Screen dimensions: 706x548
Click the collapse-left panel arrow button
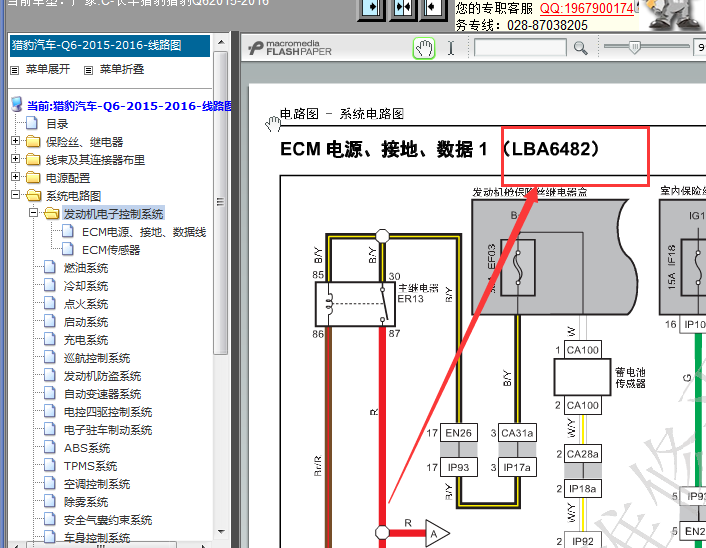pyautogui.click(x=433, y=9)
